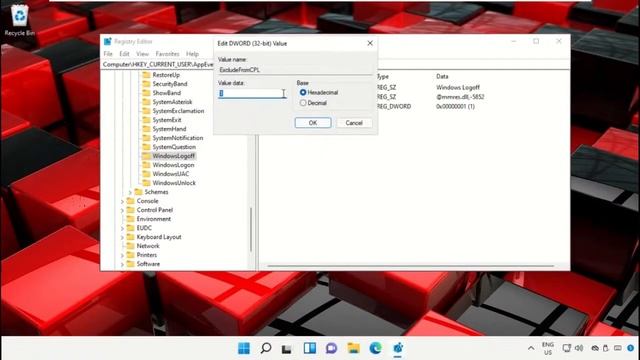Click the Data column header
Screen dimensions: 640x360
click(442, 76)
